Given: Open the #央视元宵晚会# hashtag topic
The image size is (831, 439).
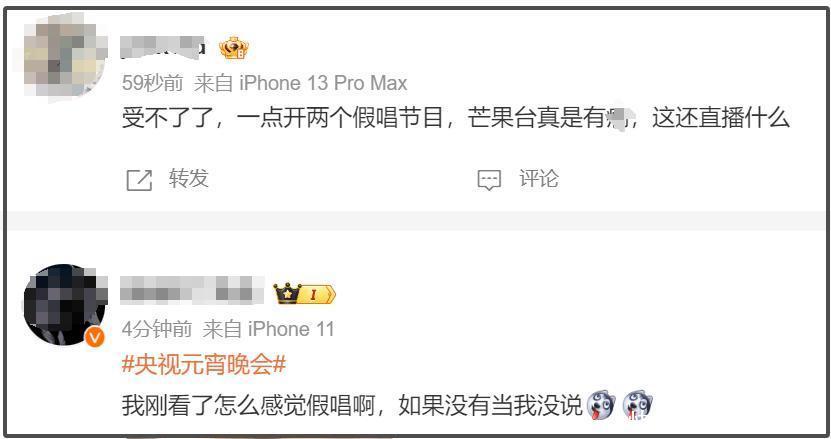Looking at the screenshot, I should coord(204,365).
